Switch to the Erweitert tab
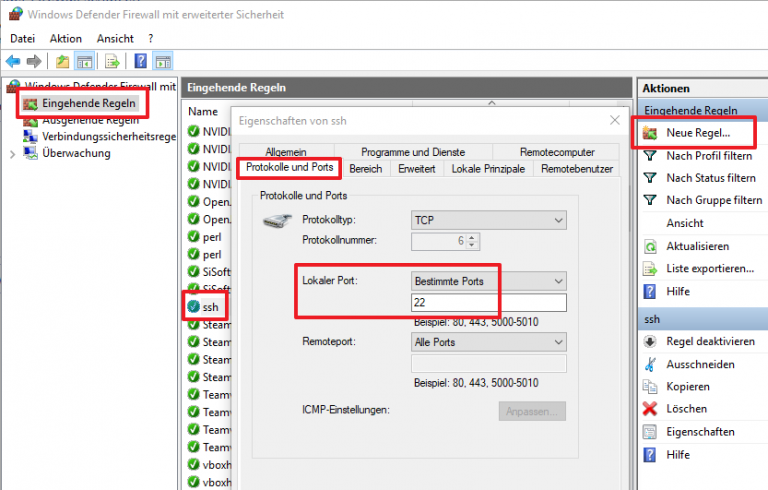Screen dimensions: 768x490 (416, 169)
